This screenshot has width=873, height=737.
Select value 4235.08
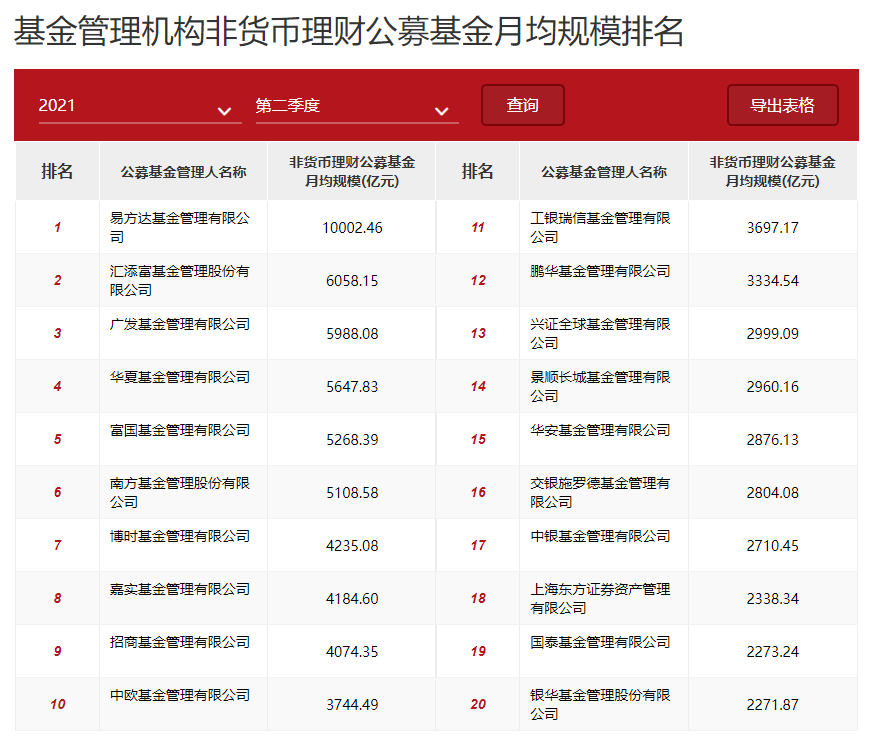pos(352,546)
